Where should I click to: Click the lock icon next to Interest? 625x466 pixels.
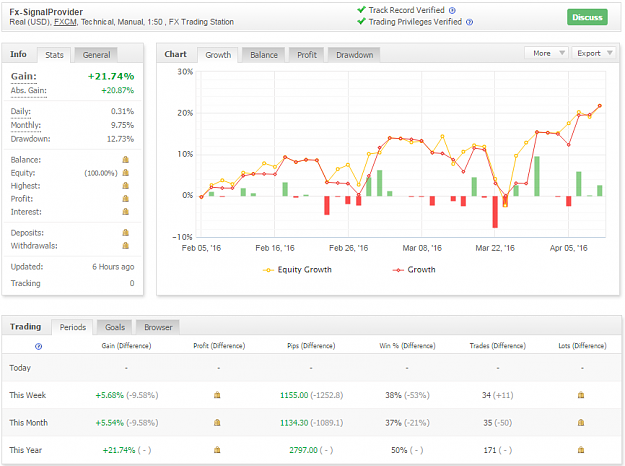click(x=126, y=212)
